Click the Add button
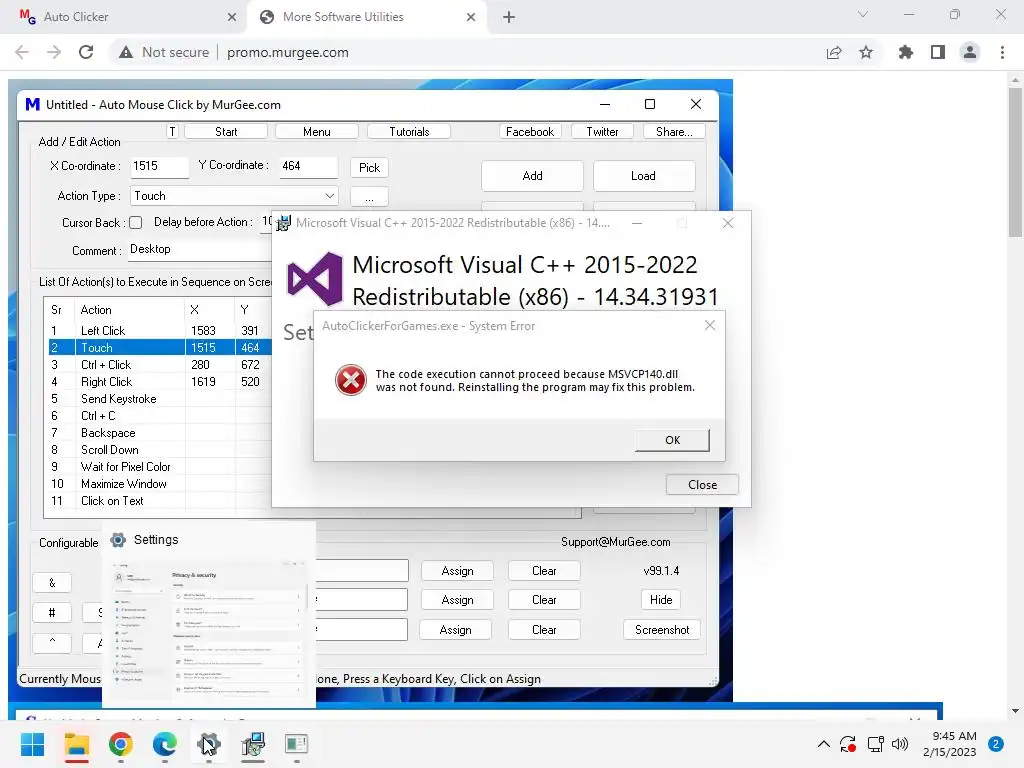The width and height of the screenshot is (1024, 768). tap(532, 176)
